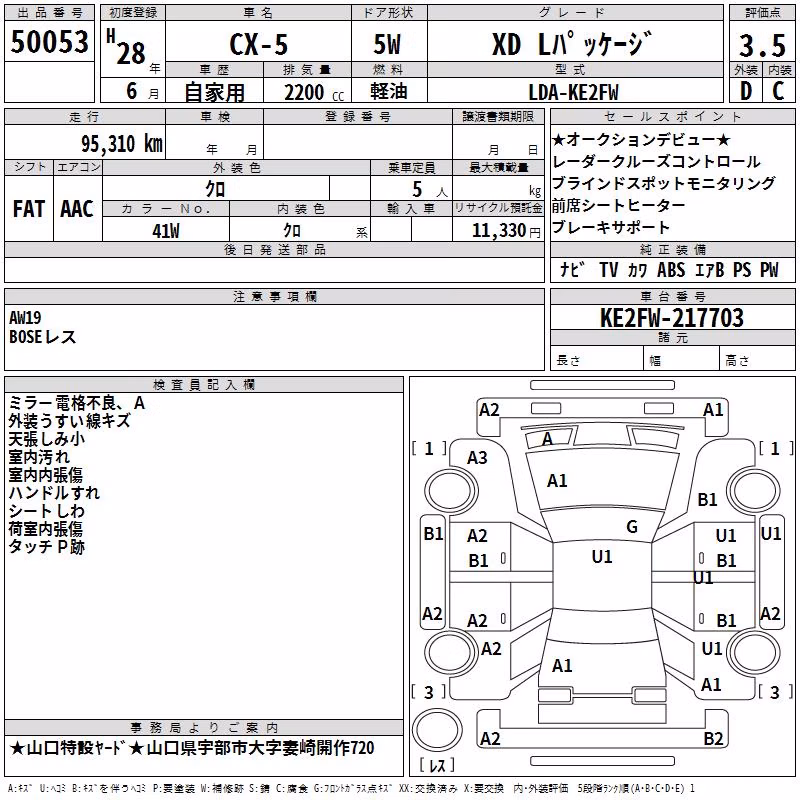The image size is (800, 800).
Task: Click inspector note ミラー電格不良、A
Action: (77, 403)
